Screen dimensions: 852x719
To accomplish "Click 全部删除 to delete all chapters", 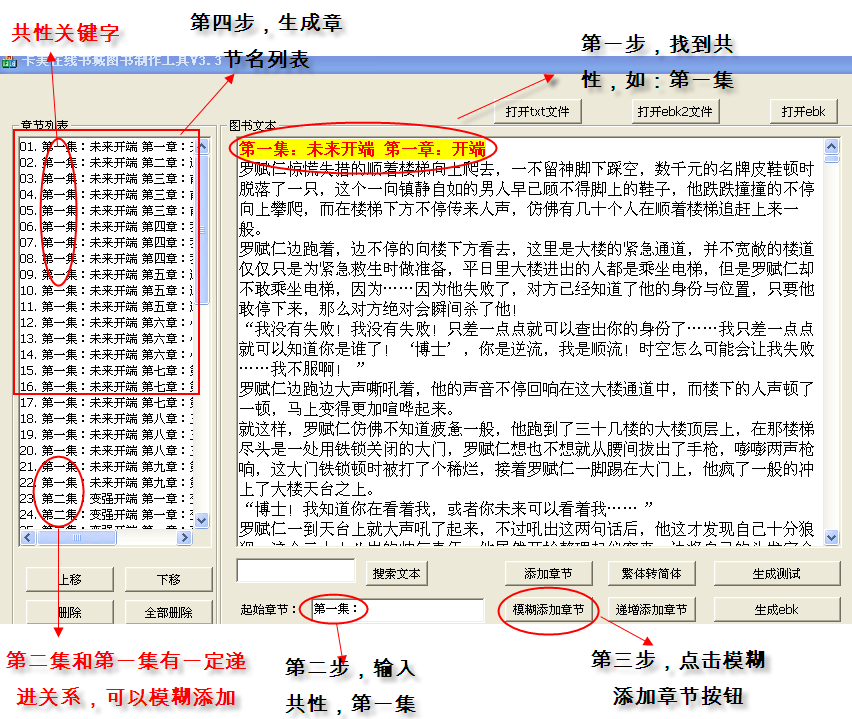I will pyautogui.click(x=168, y=612).
